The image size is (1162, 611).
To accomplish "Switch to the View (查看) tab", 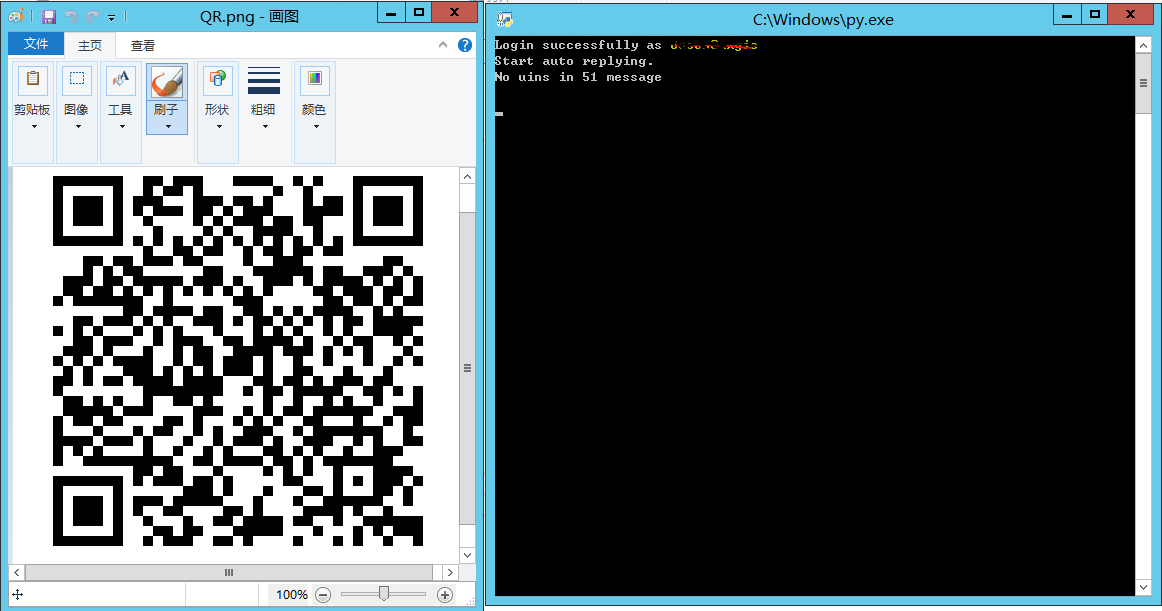I will pyautogui.click(x=142, y=45).
